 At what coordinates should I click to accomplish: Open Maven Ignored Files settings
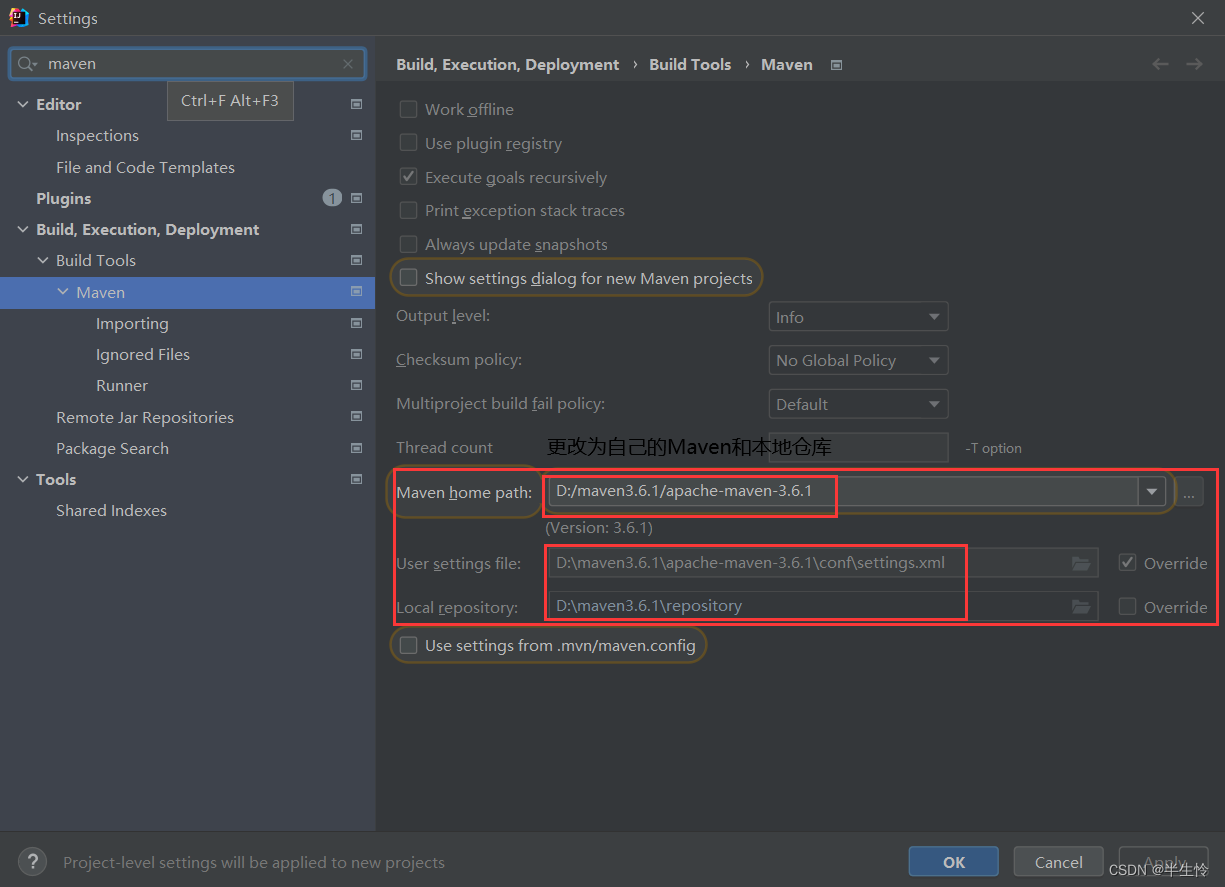[x=143, y=354]
